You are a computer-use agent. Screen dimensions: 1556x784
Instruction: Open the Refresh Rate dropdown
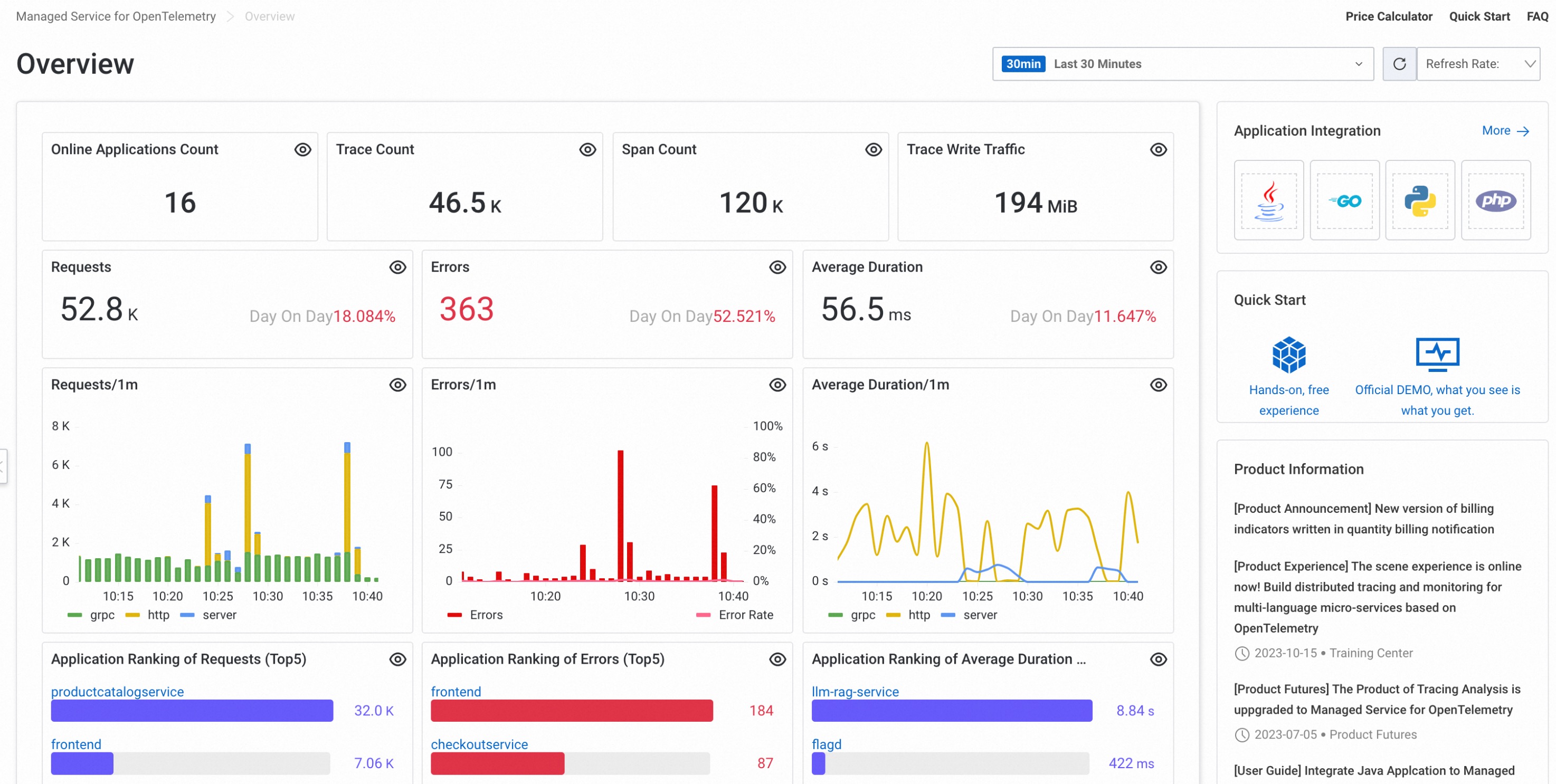point(1478,64)
